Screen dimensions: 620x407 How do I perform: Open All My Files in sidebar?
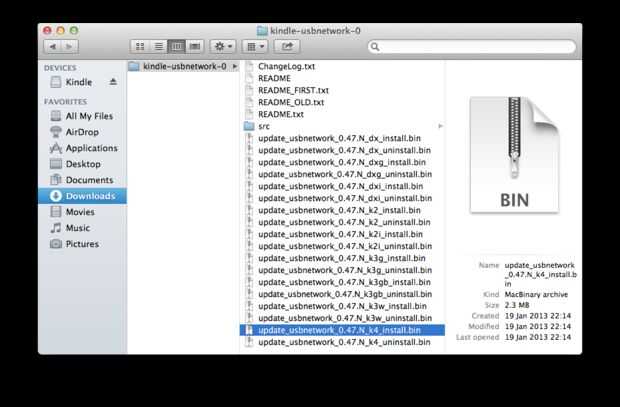(82, 116)
